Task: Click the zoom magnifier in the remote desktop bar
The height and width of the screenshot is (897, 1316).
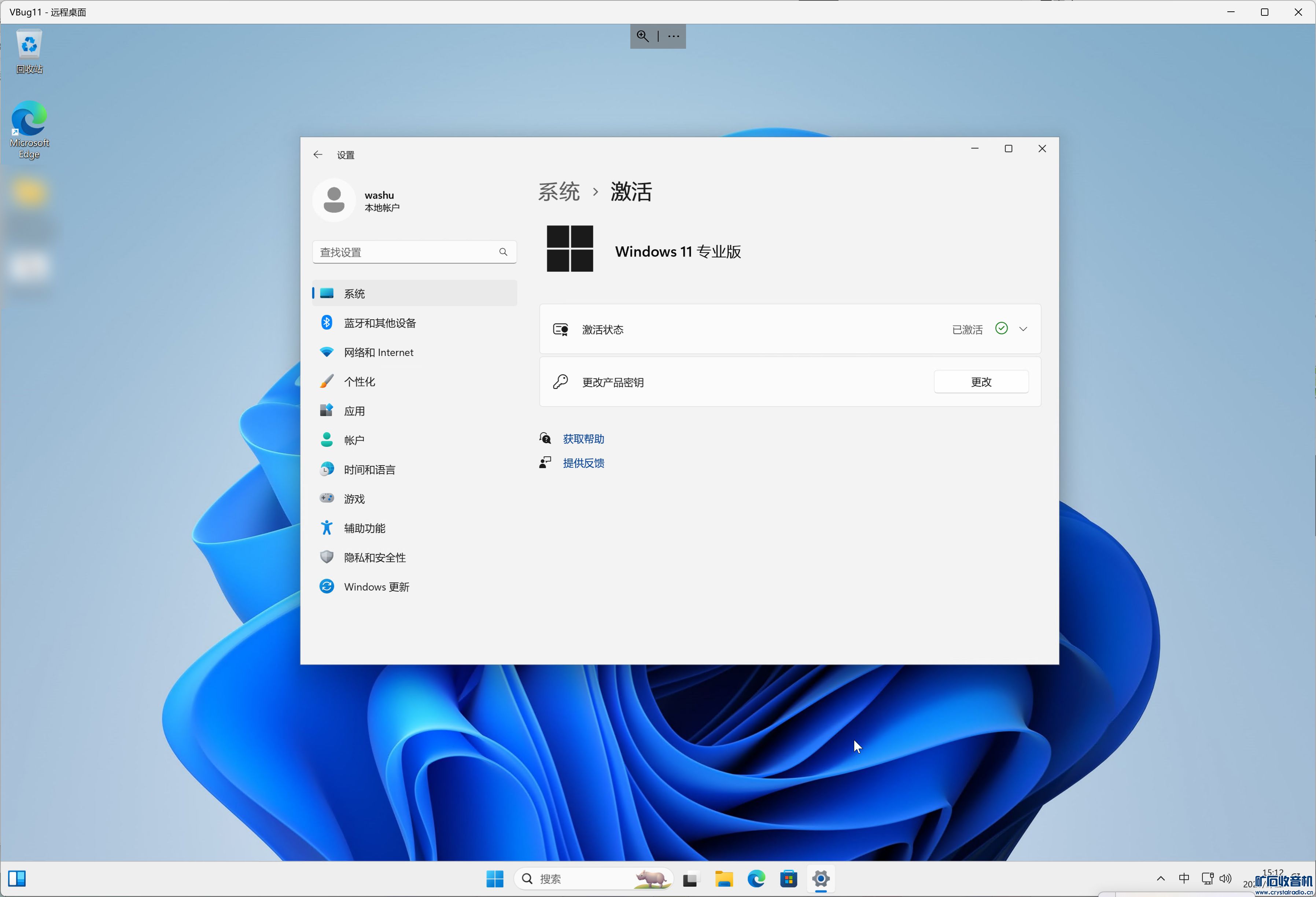Action: point(643,36)
